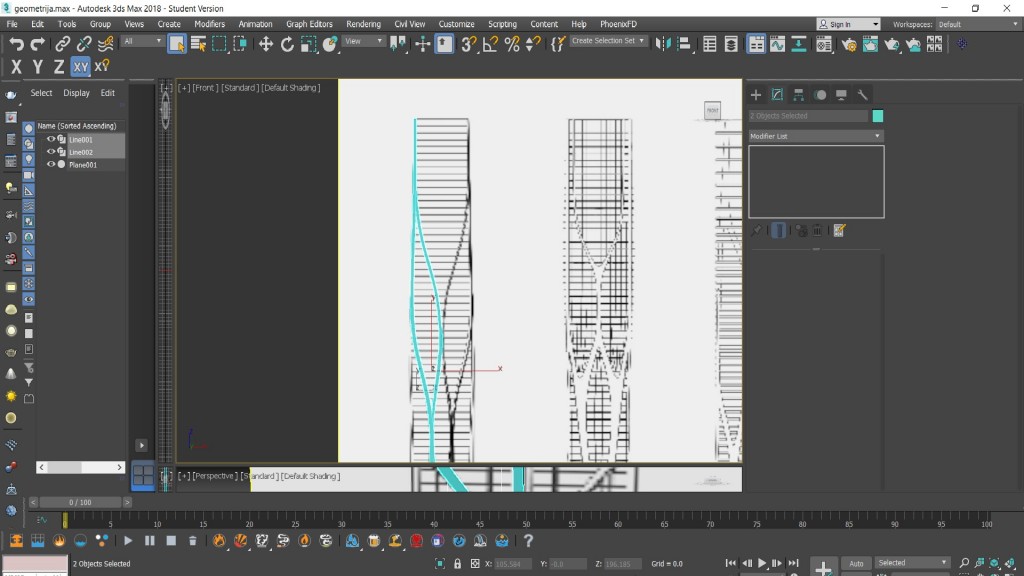The height and width of the screenshot is (576, 1024).
Task: Click the Auto key button
Action: coord(856,563)
